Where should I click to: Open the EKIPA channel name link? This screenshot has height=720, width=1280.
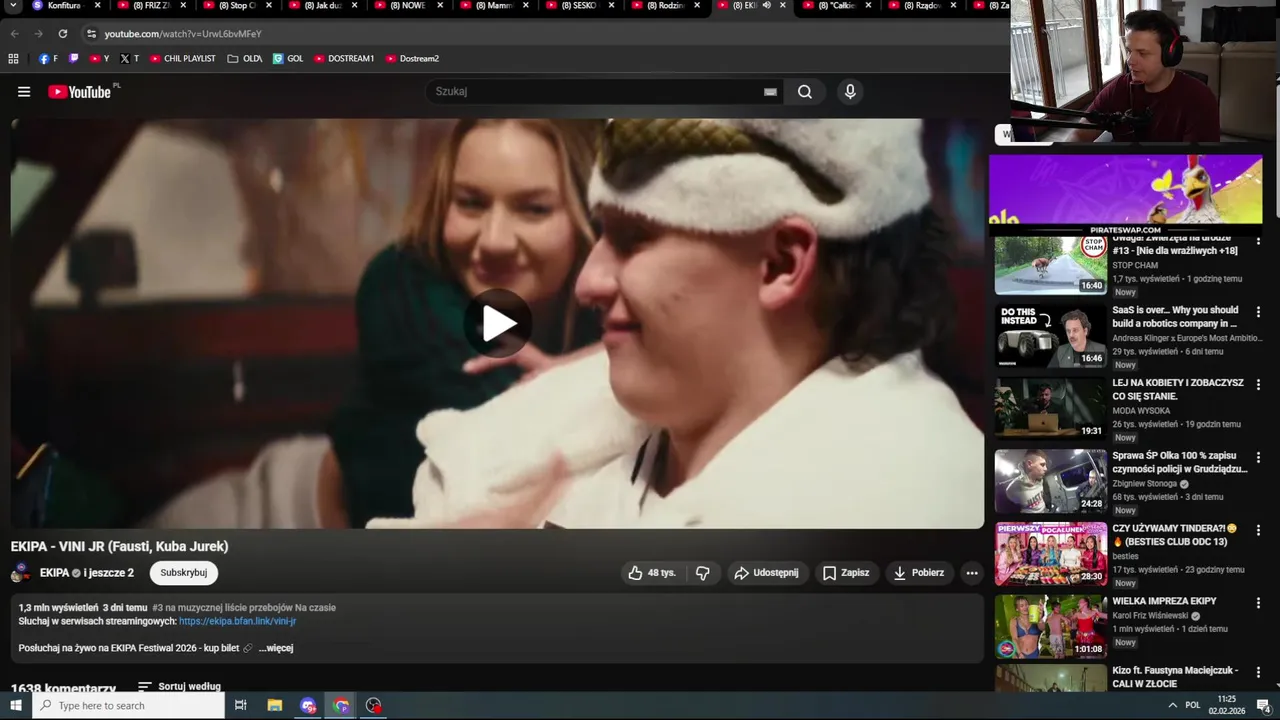click(54, 573)
